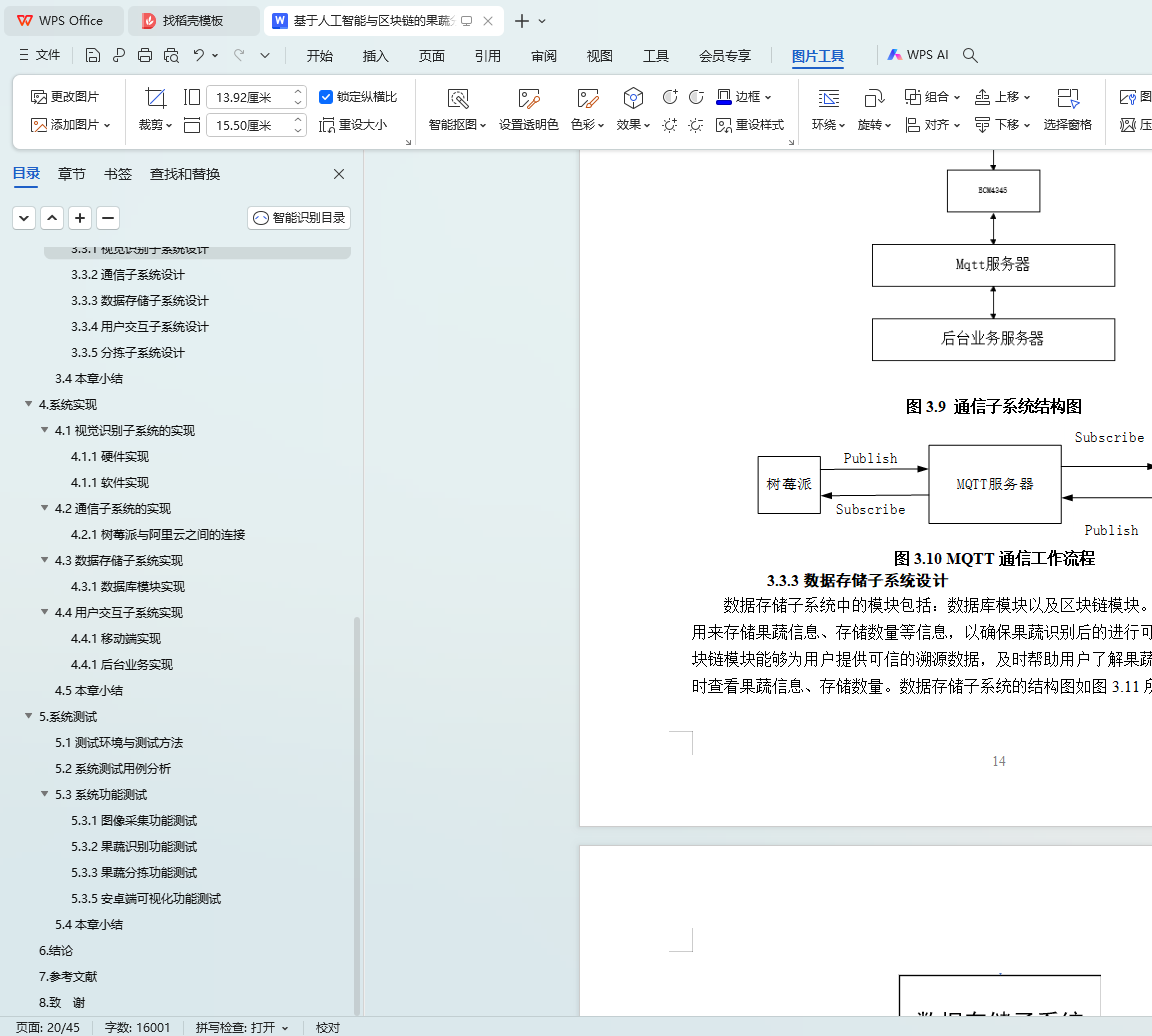The width and height of the screenshot is (1152, 1036).
Task: Open the 引用 (References) ribbon tab
Action: pyautogui.click(x=488, y=56)
